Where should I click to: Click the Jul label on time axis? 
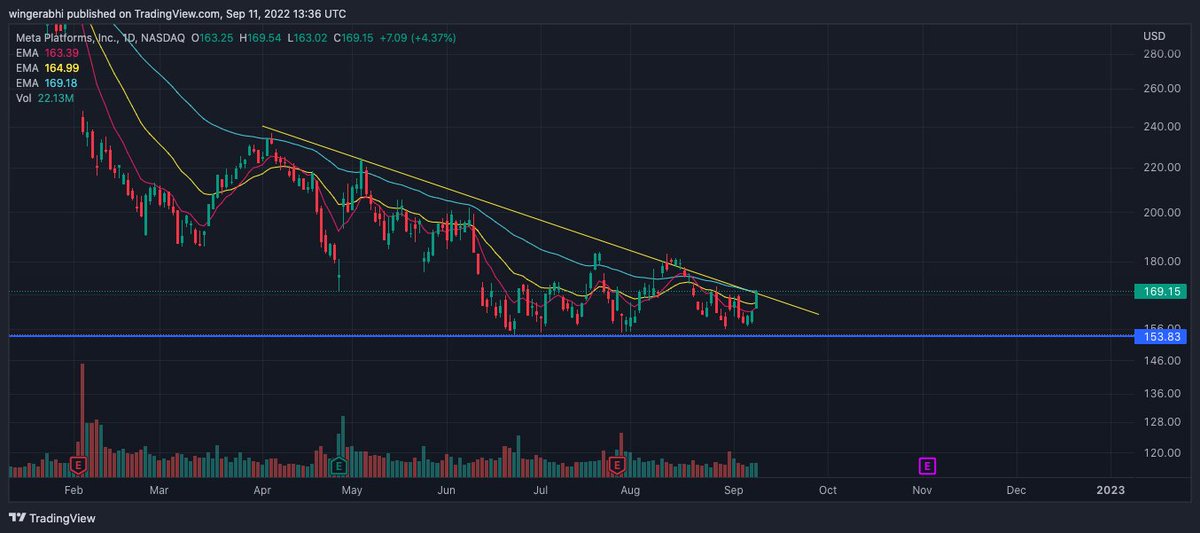(541, 490)
